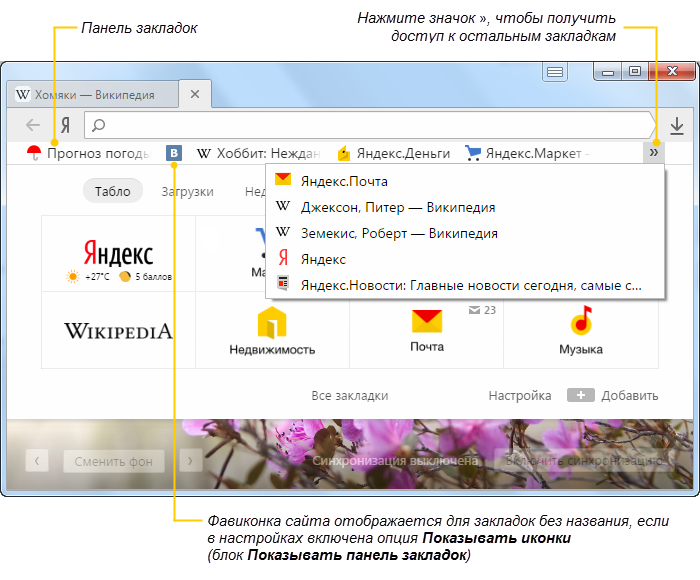Maximize the browser window
This screenshot has height=580, width=700.
click(635, 72)
